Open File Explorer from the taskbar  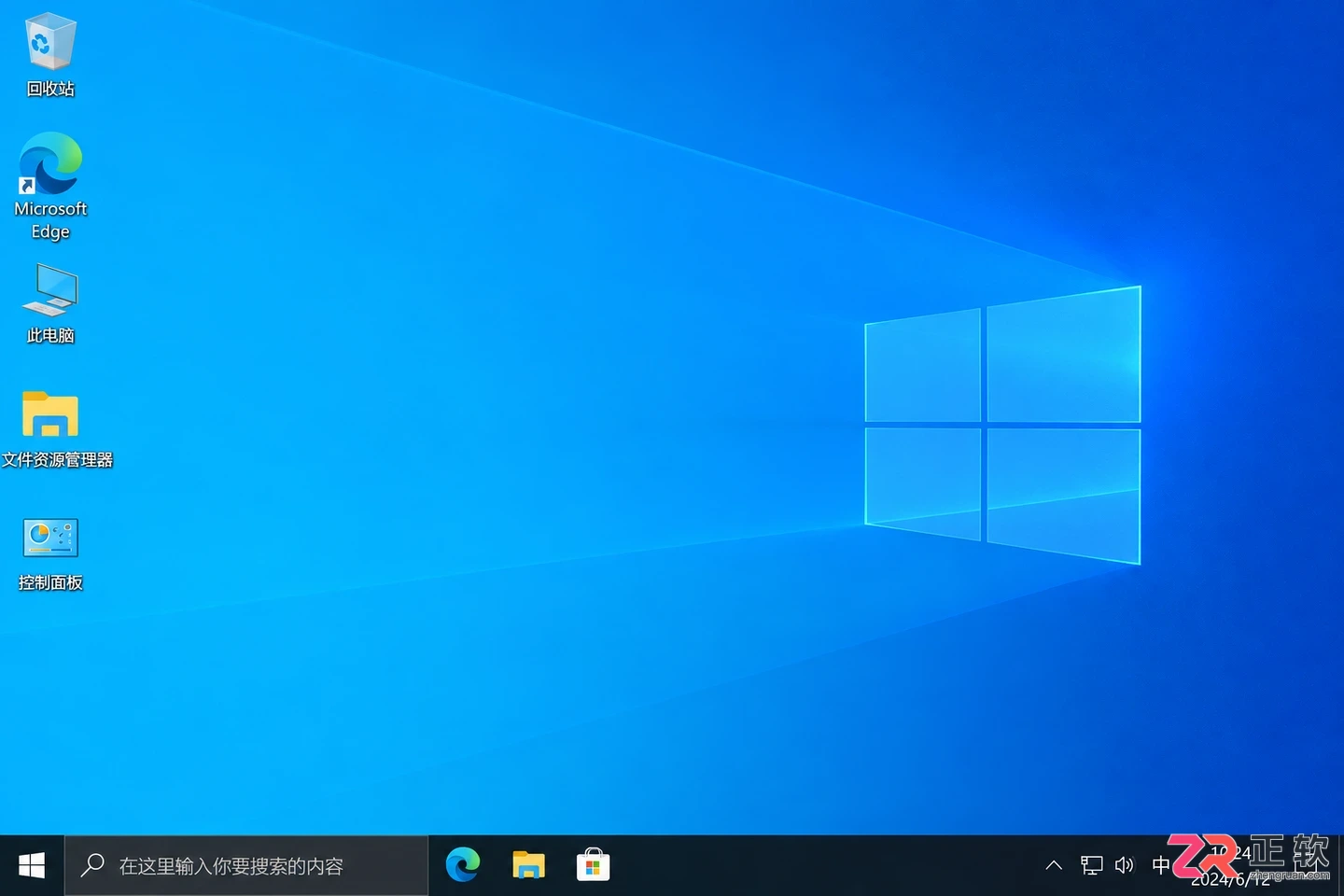coord(528,866)
